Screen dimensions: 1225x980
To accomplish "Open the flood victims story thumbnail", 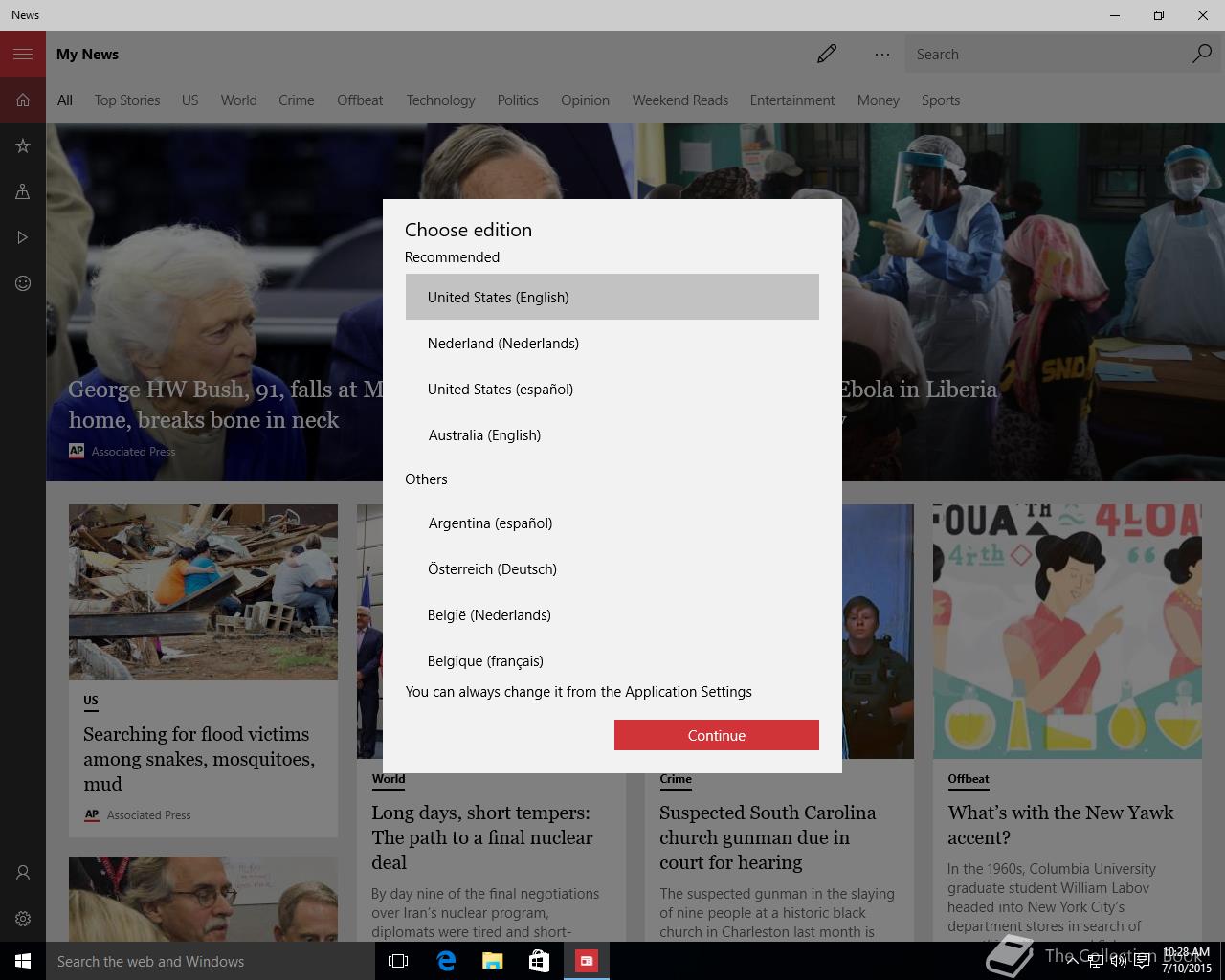I will coord(203,592).
